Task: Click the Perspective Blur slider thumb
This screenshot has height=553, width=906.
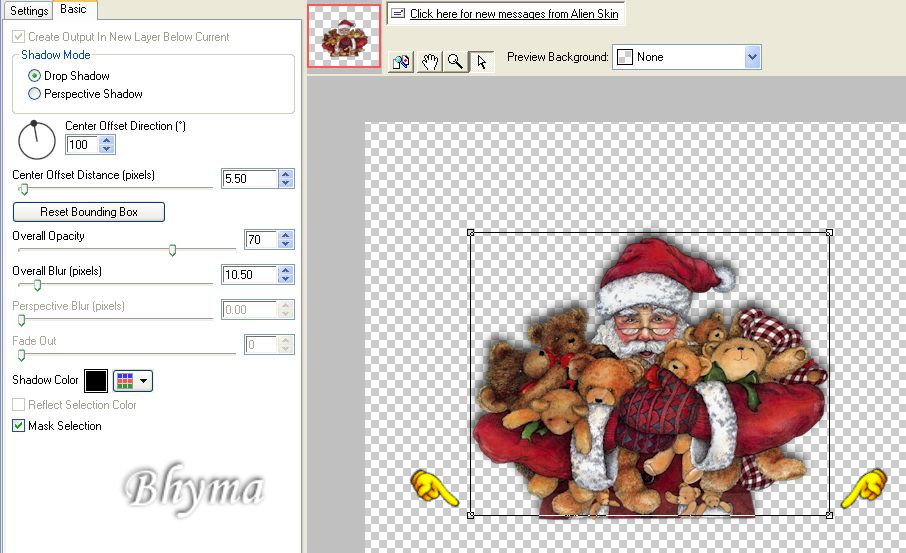Action: (x=22, y=320)
